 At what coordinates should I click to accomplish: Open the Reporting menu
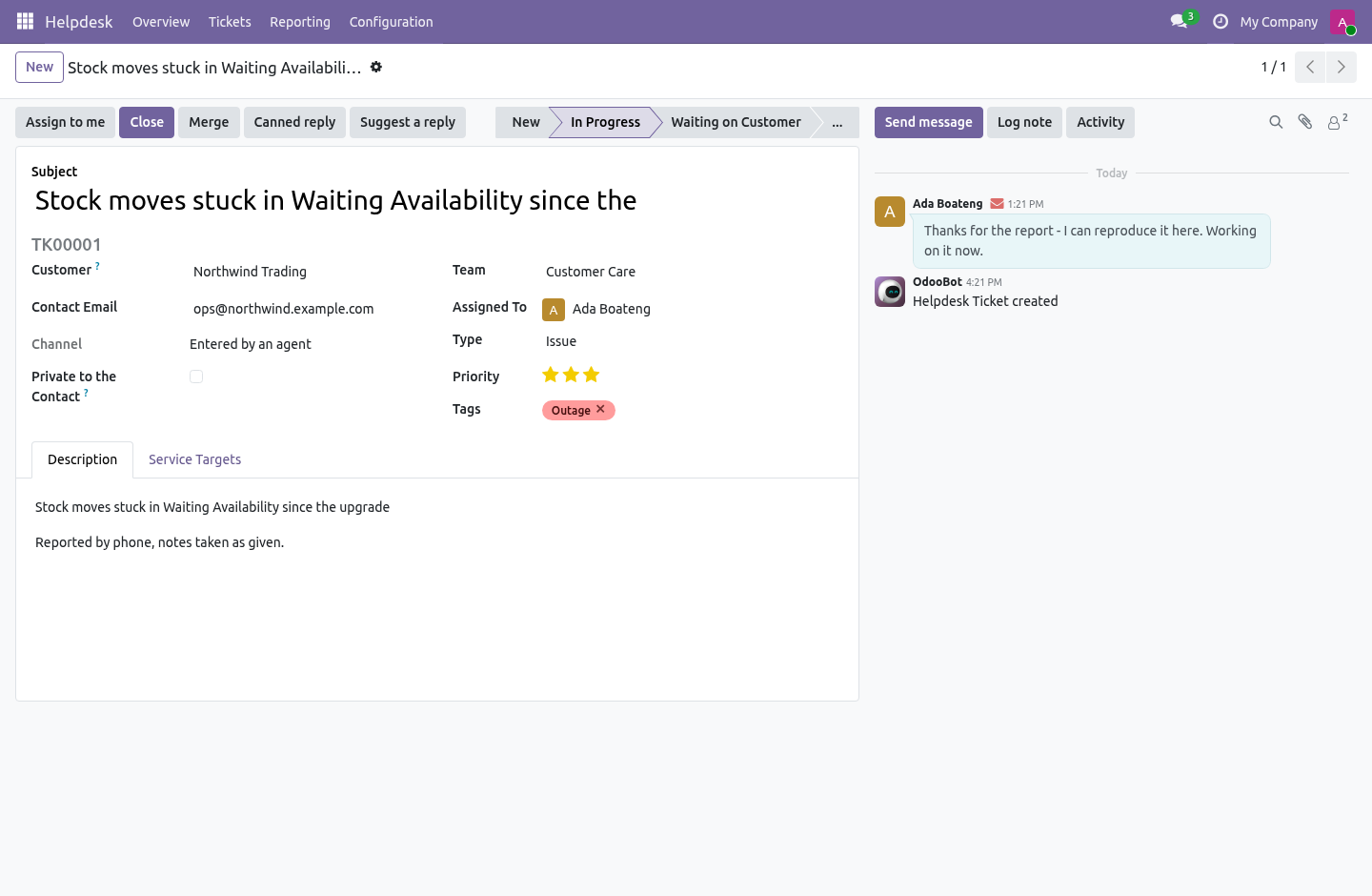coord(300,22)
